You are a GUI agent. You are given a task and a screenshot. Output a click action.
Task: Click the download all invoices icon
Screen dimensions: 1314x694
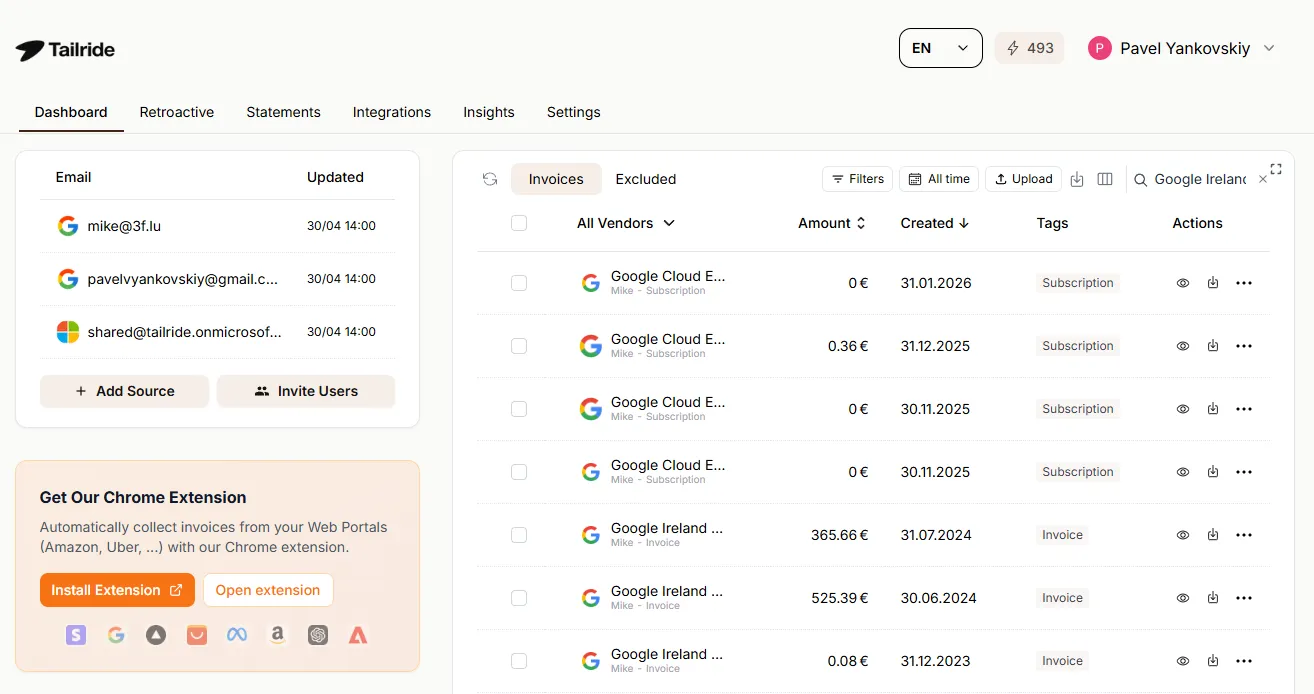[1077, 179]
